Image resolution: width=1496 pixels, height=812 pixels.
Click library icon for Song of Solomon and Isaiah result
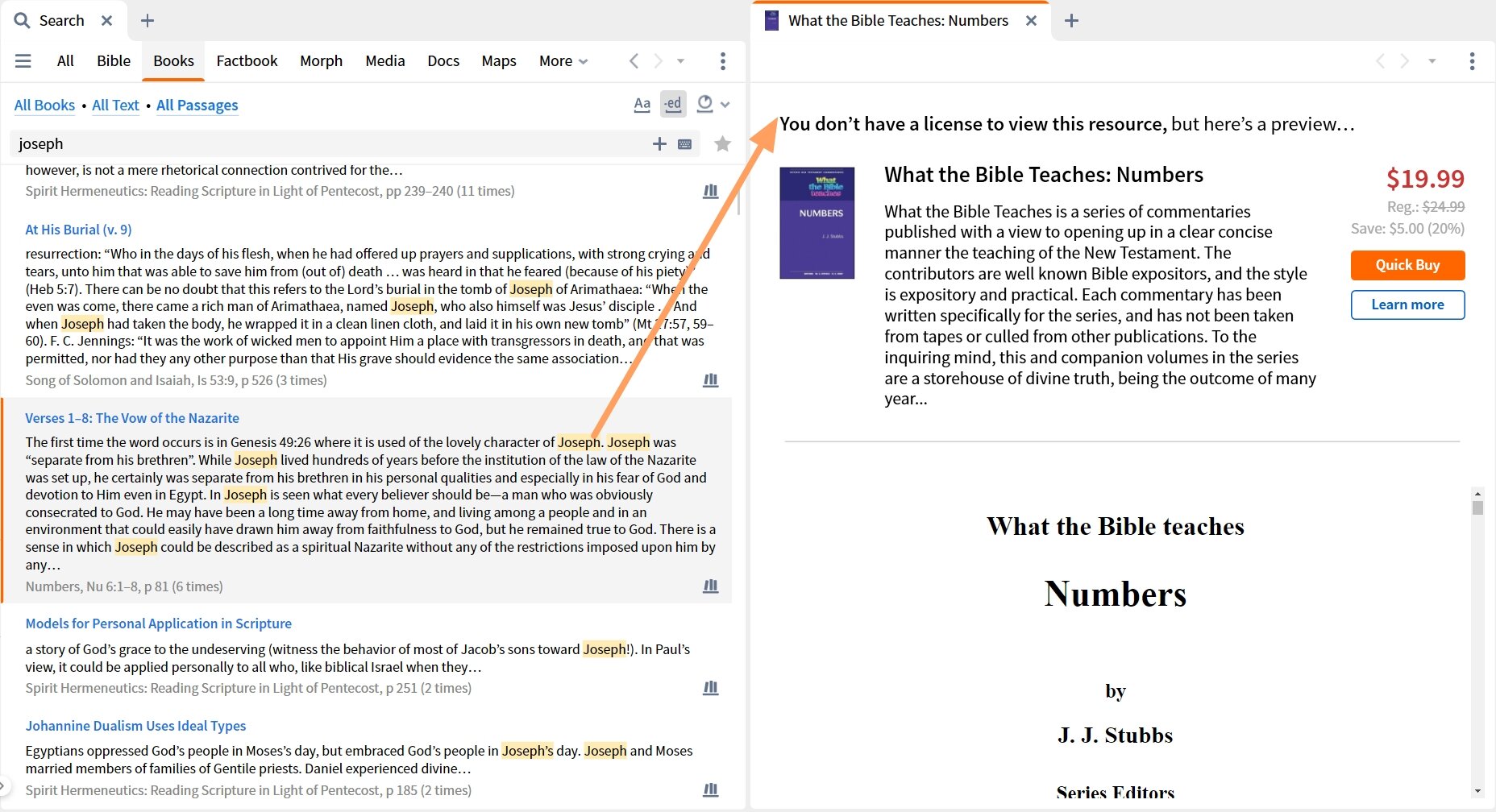pyautogui.click(x=710, y=380)
